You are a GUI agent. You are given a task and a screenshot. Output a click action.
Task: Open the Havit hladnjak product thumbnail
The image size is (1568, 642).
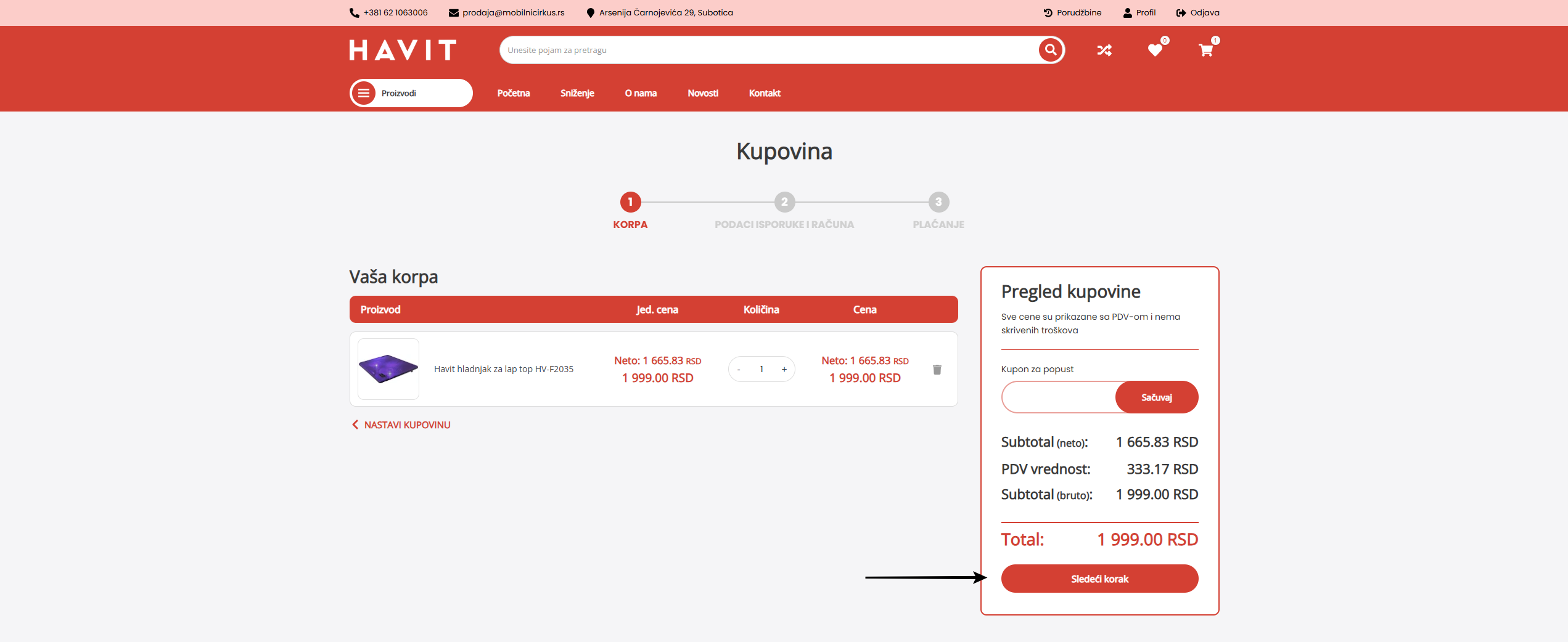pyautogui.click(x=388, y=368)
